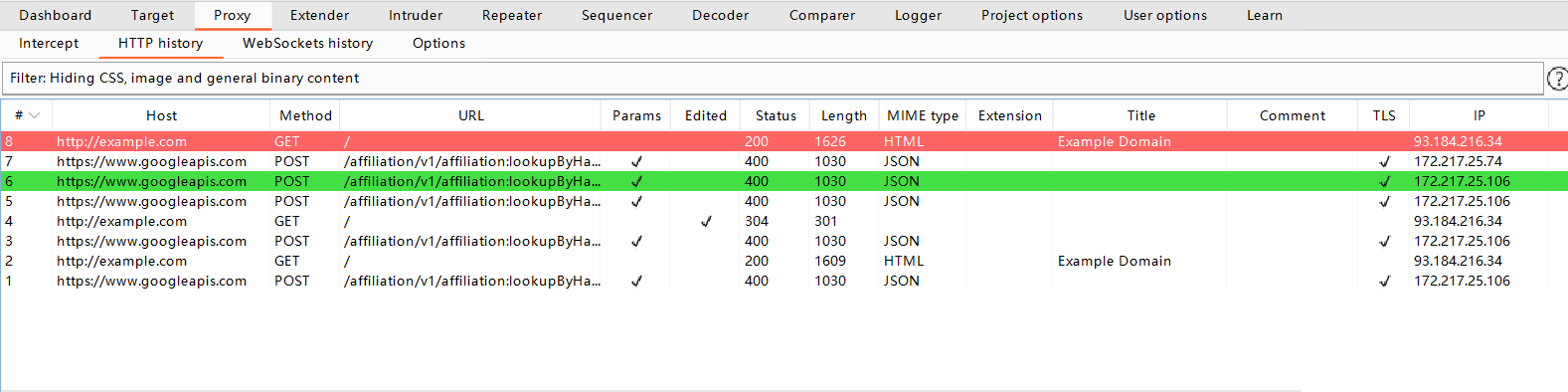Click the Params checkmark in row 7

point(636,161)
